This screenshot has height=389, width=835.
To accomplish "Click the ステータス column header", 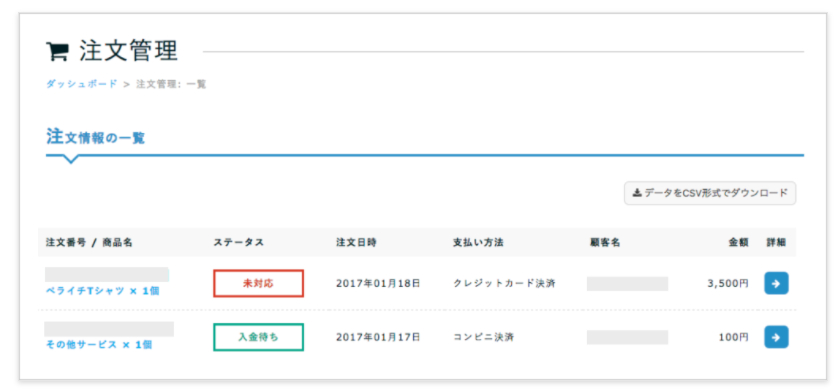I will click(x=239, y=242).
